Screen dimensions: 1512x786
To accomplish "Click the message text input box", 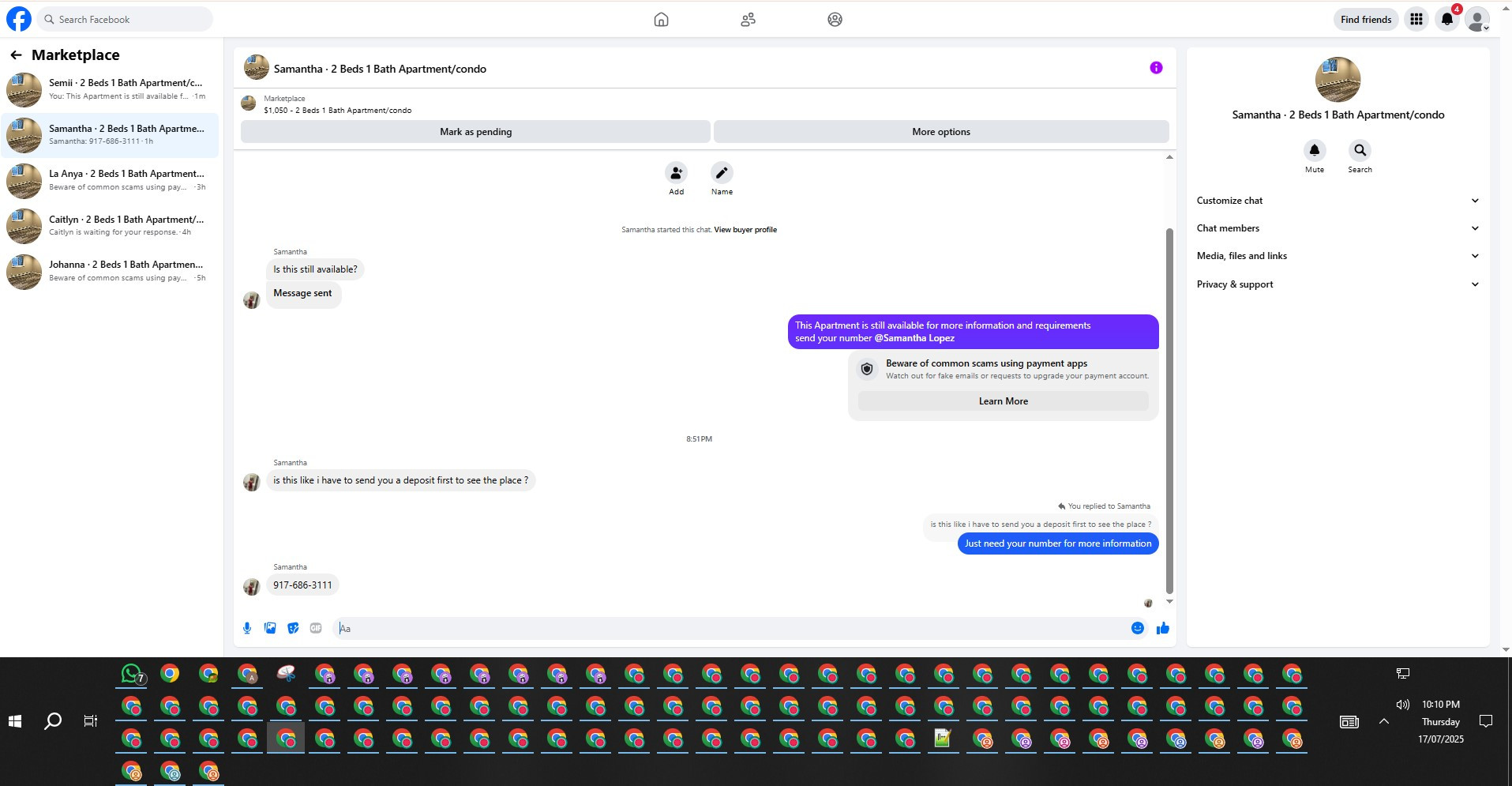I will [x=730, y=628].
